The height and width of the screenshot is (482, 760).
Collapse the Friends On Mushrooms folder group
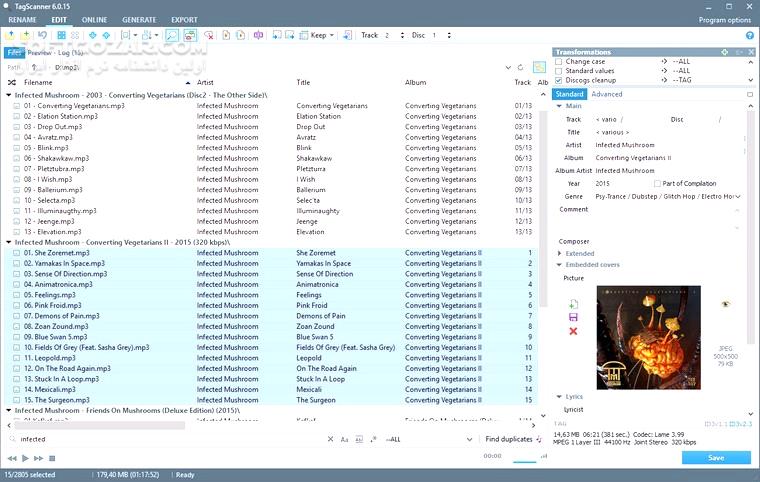tap(9, 410)
